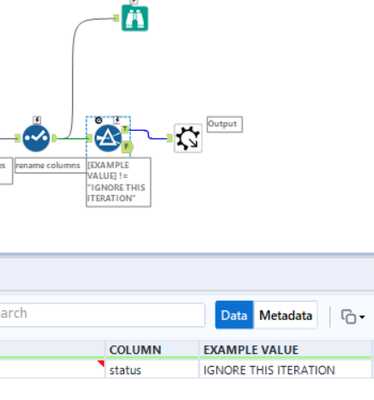Click the Filter tool input anchor
Screen dimensions: 374x400
89,138
